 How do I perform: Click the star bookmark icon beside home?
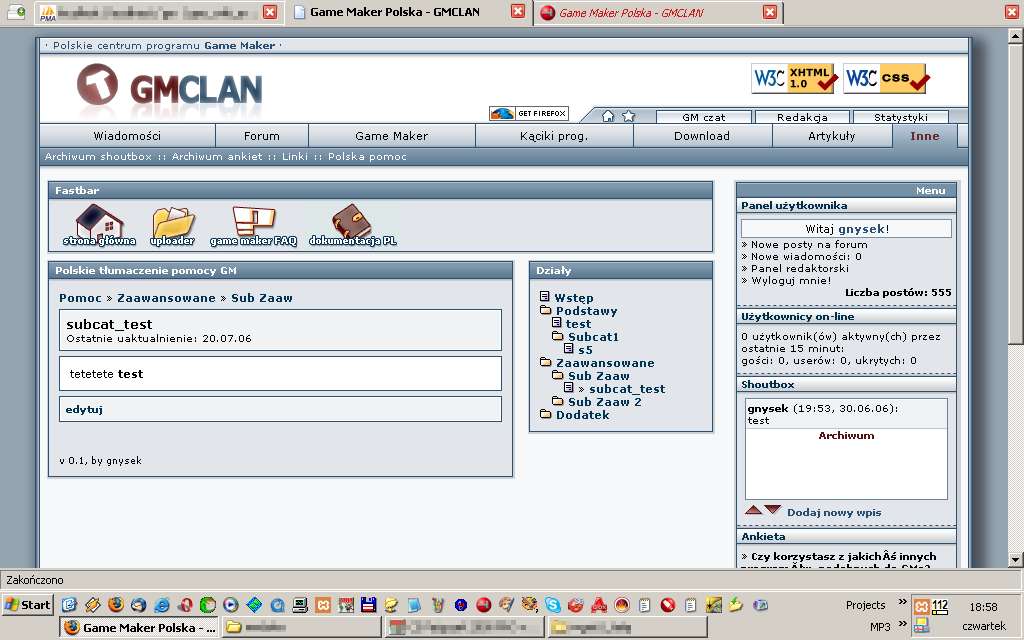(628, 116)
